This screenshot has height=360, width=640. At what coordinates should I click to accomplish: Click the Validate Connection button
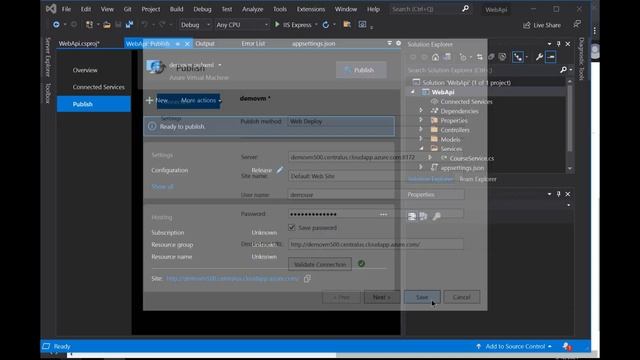coord(320,264)
